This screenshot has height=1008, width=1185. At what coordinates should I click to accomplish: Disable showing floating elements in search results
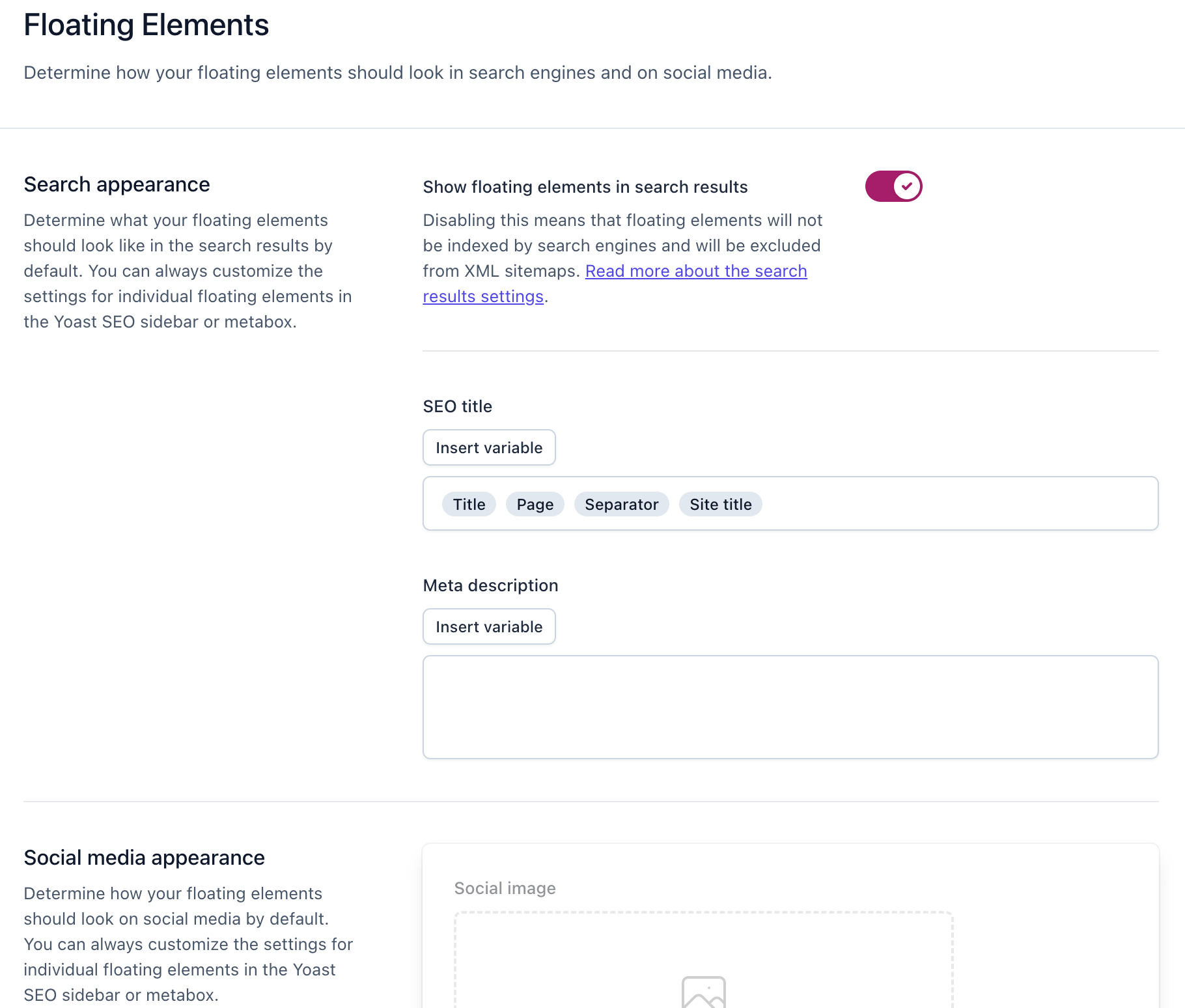[x=893, y=186]
